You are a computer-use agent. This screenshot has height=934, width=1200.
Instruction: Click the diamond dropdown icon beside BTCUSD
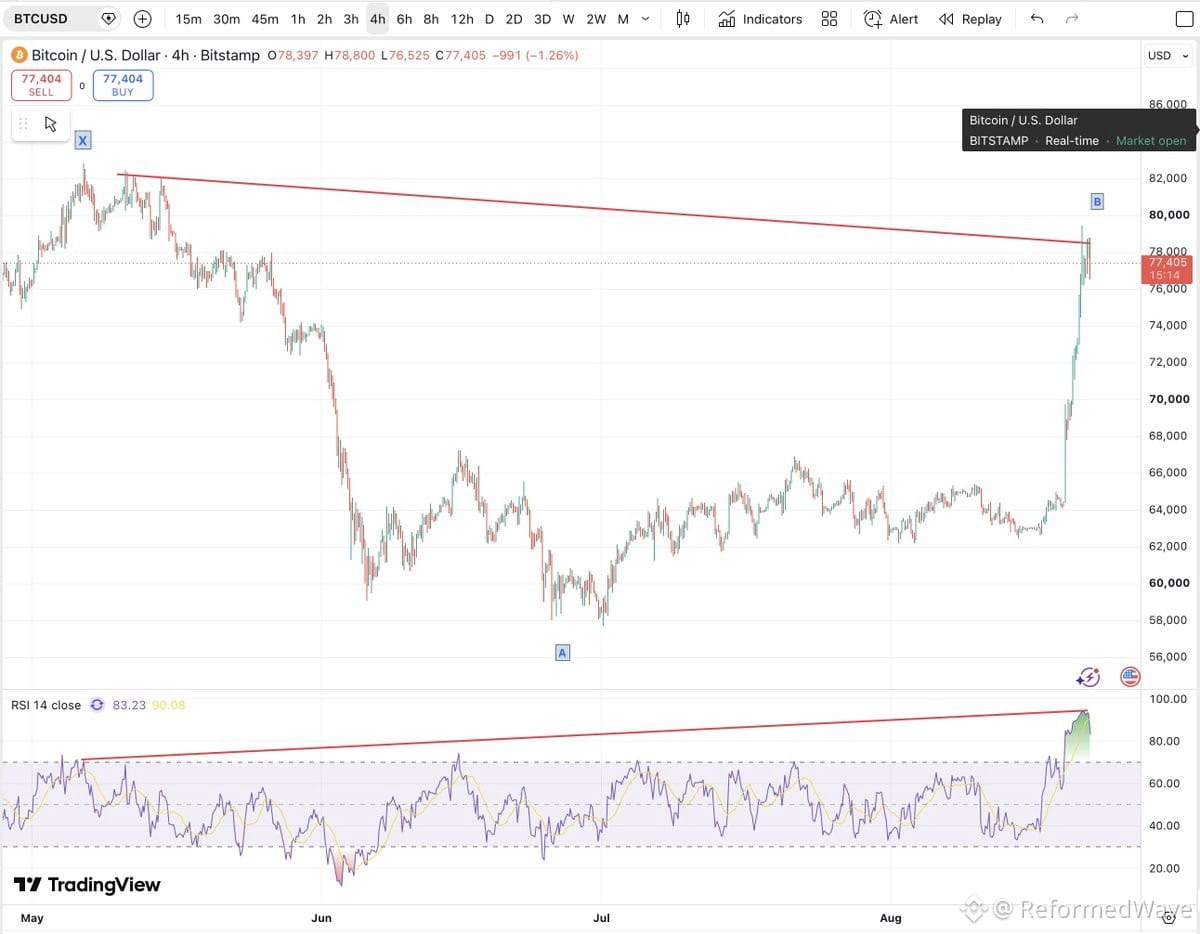(x=109, y=19)
